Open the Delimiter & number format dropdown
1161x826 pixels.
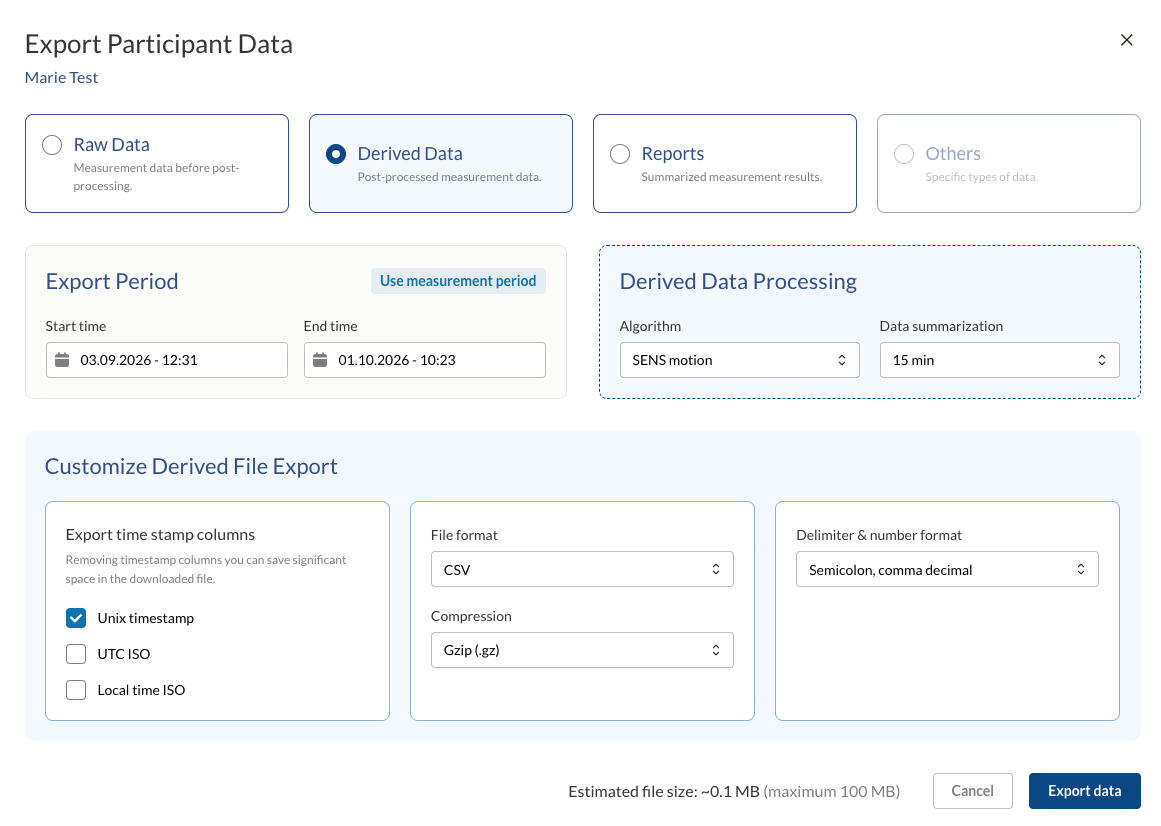coord(947,569)
